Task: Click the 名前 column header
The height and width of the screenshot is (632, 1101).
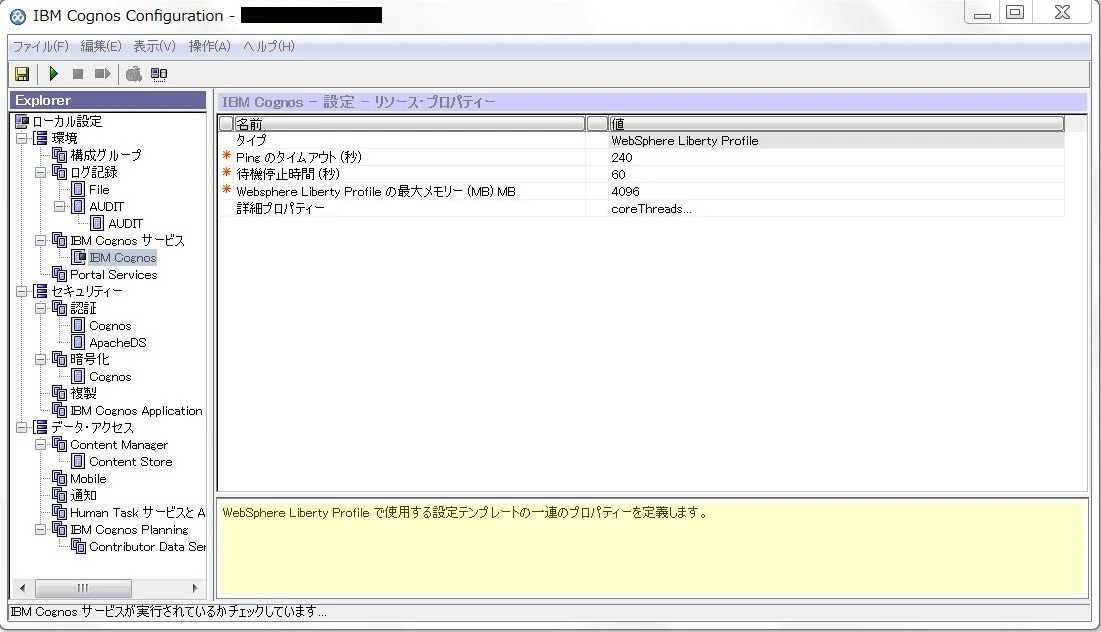Action: [409, 124]
